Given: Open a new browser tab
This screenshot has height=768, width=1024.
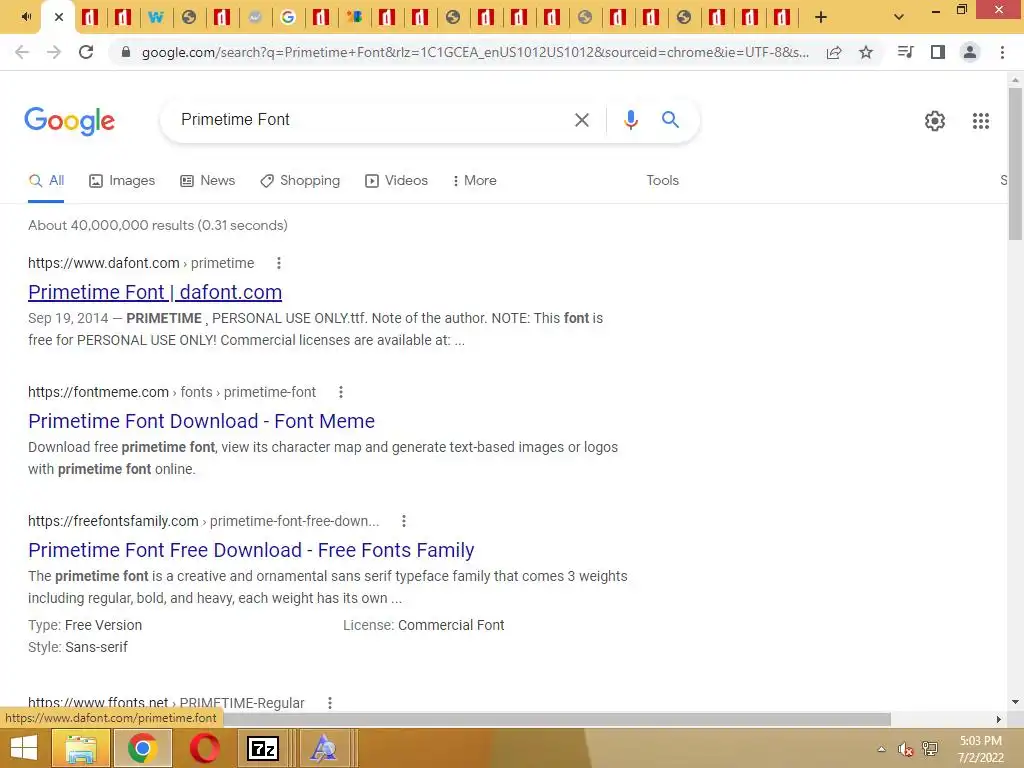Looking at the screenshot, I should tap(821, 17).
